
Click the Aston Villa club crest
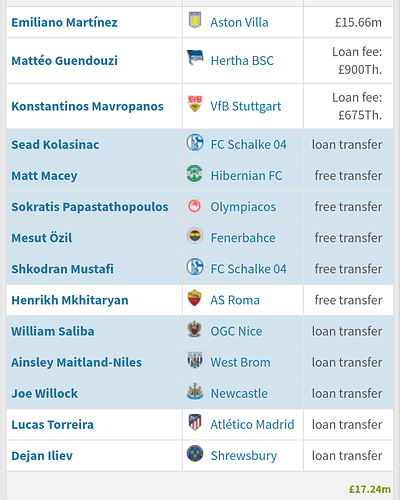tap(195, 20)
